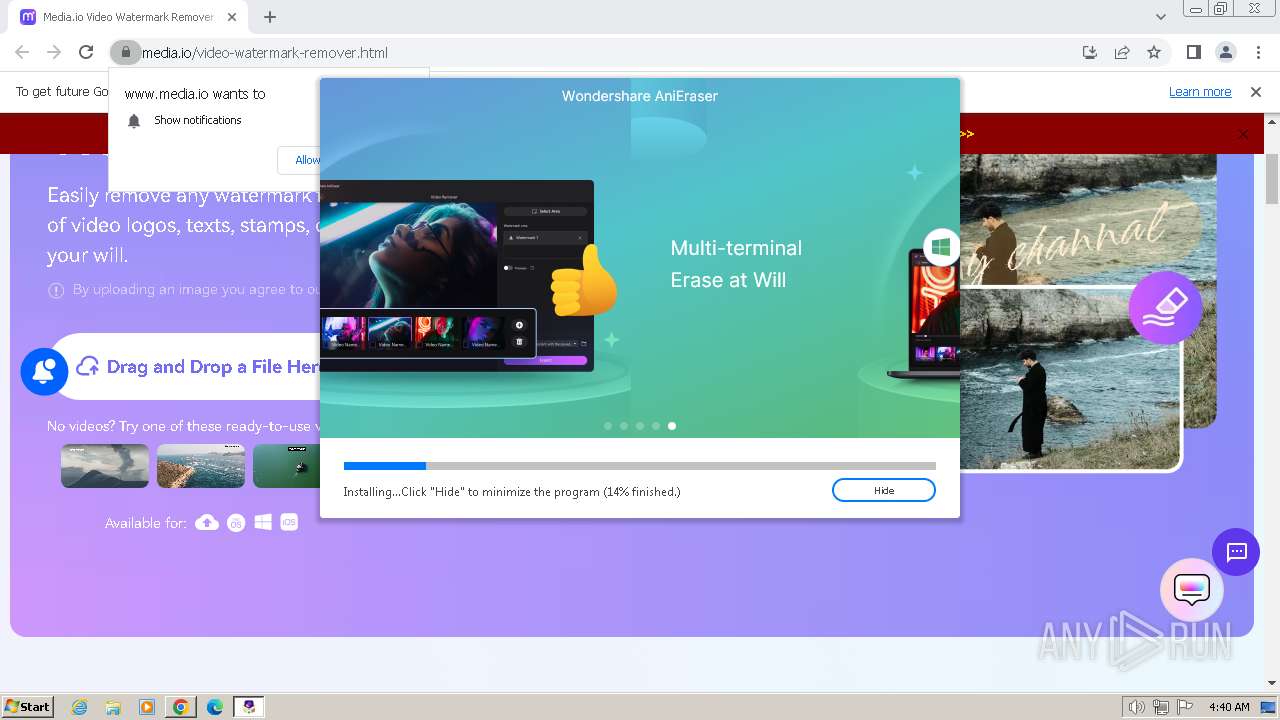Image resolution: width=1280 pixels, height=720 pixels.
Task: Open the purple chat message button
Action: pos(1236,552)
